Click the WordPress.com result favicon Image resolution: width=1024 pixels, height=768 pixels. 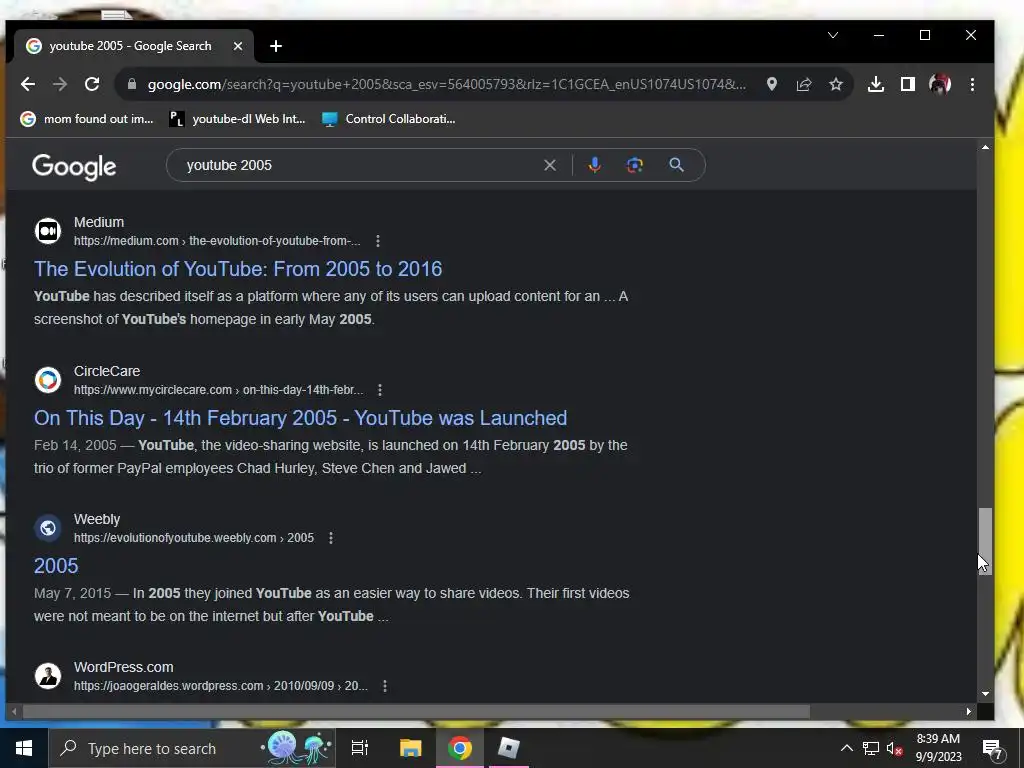48,677
